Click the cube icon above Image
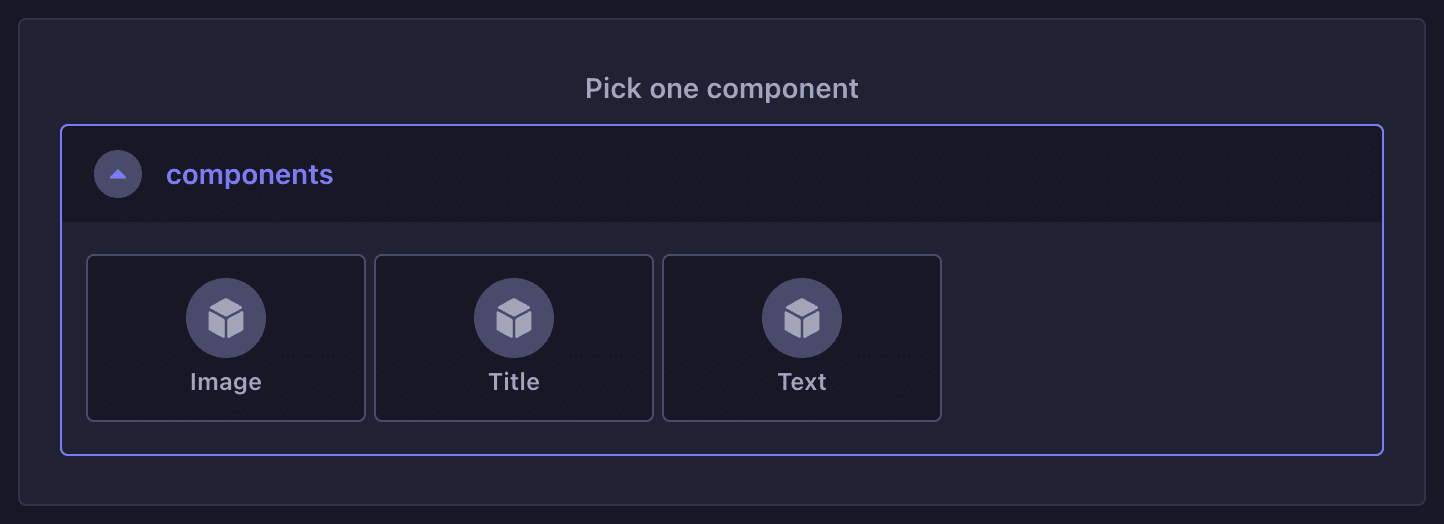Screen dimensions: 1444x524 pyautogui.click(x=226, y=318)
